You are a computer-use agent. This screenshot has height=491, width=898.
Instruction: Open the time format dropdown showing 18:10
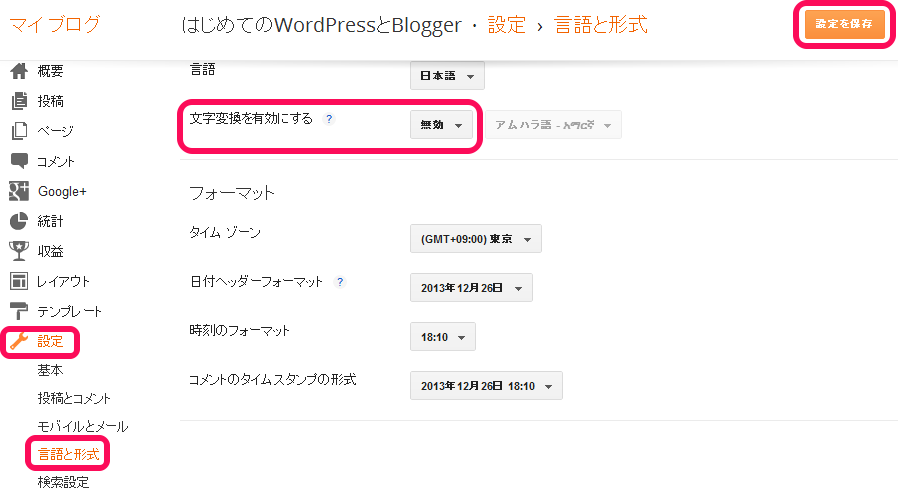443,337
